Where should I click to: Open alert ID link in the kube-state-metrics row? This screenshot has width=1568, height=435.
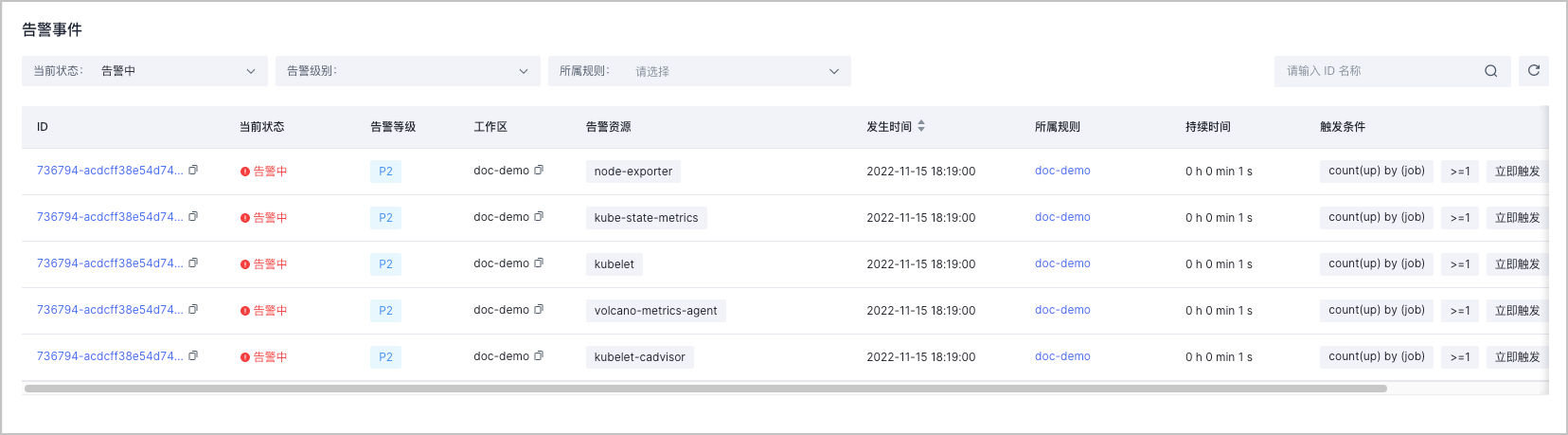(110, 217)
